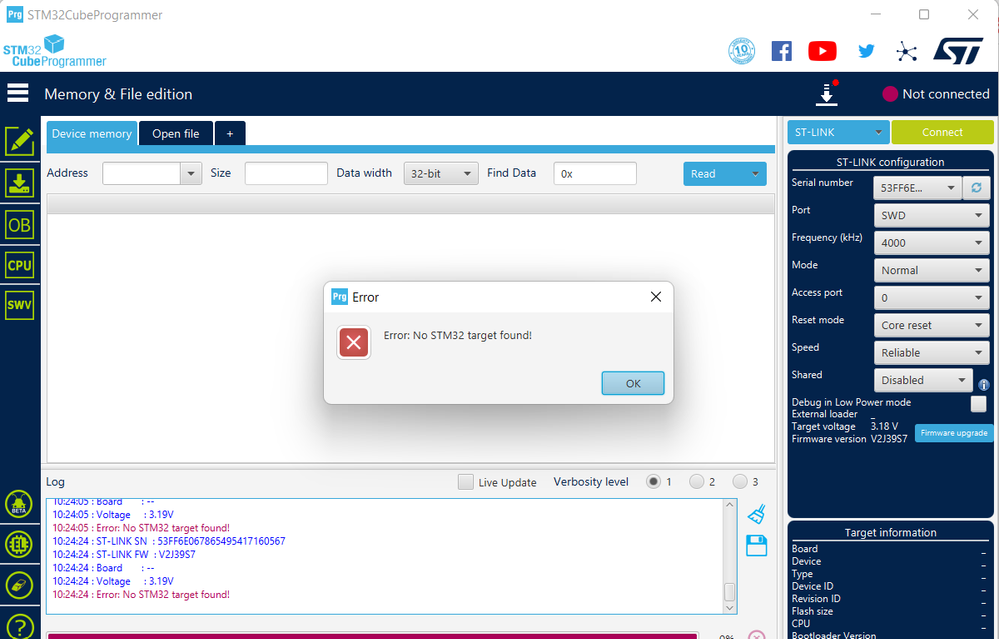Enable Debug in Low Power mode checkbox
The height and width of the screenshot is (639, 999).
[x=979, y=403]
